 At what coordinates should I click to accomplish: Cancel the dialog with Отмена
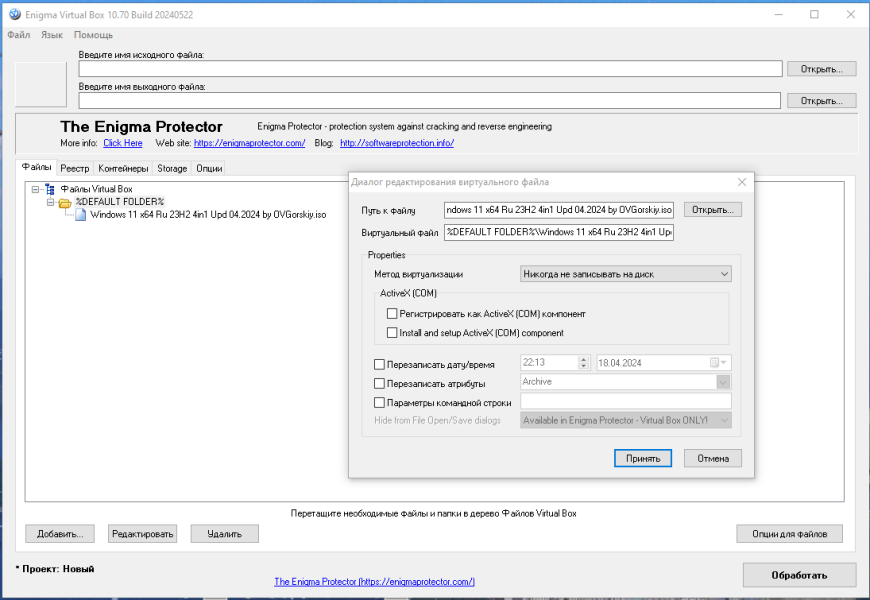[x=712, y=458]
